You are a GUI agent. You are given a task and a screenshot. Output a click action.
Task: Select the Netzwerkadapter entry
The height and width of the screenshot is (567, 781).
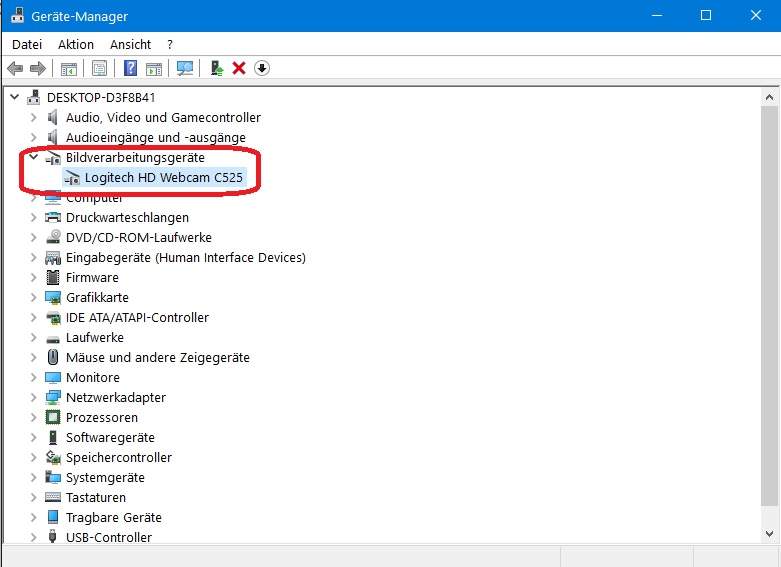116,397
